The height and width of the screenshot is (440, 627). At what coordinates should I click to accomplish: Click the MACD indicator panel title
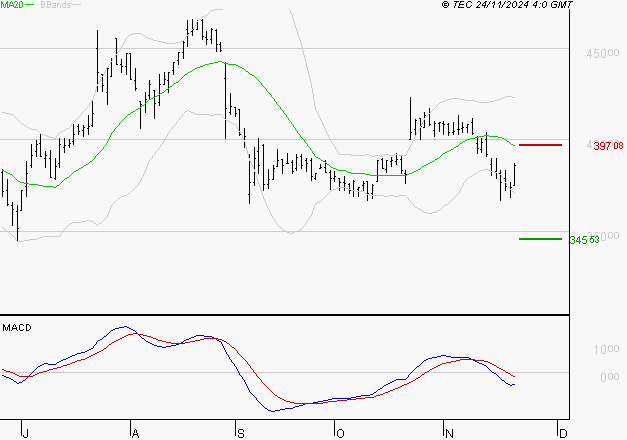17,327
